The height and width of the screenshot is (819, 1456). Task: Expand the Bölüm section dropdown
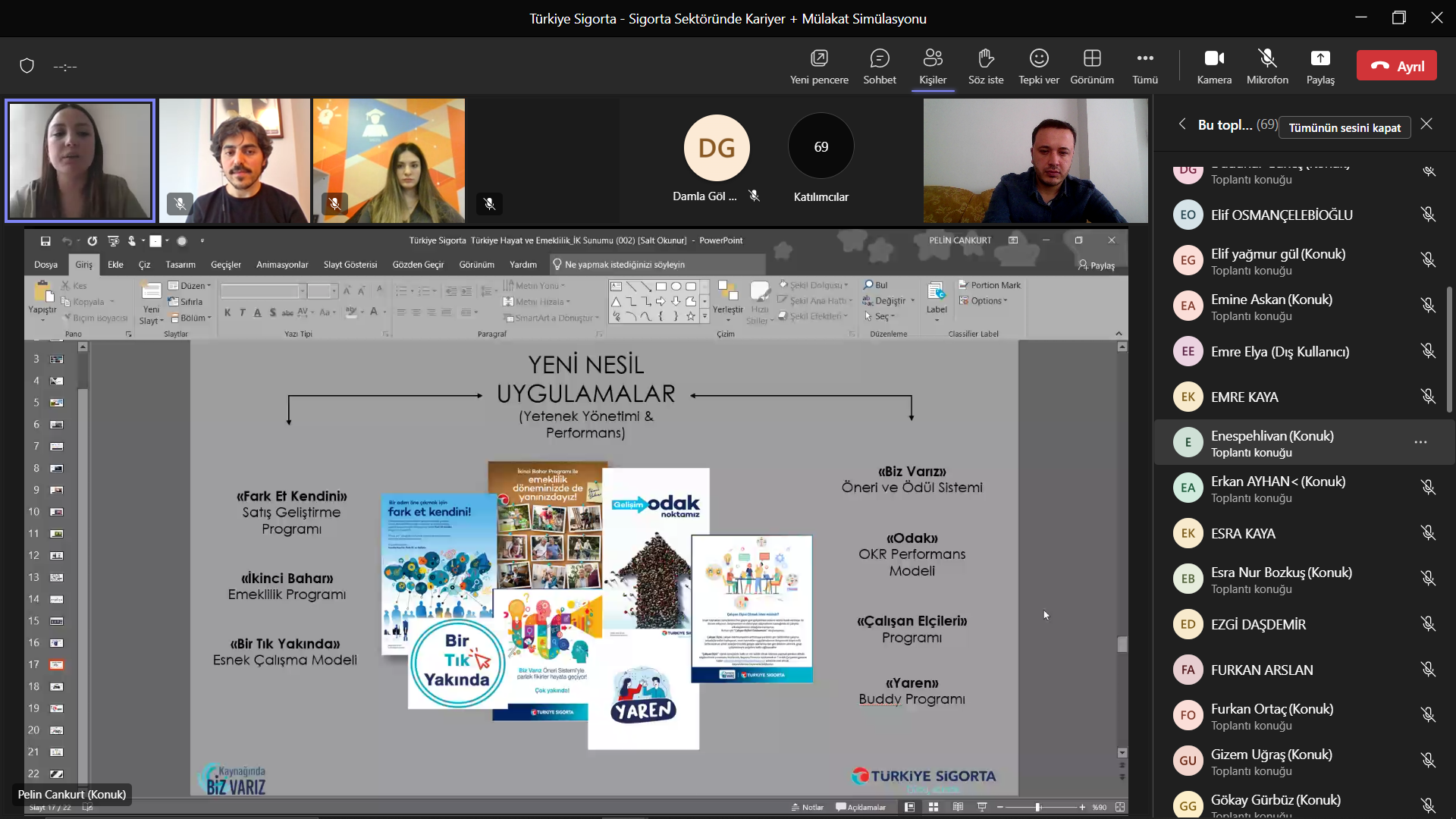pyautogui.click(x=190, y=318)
